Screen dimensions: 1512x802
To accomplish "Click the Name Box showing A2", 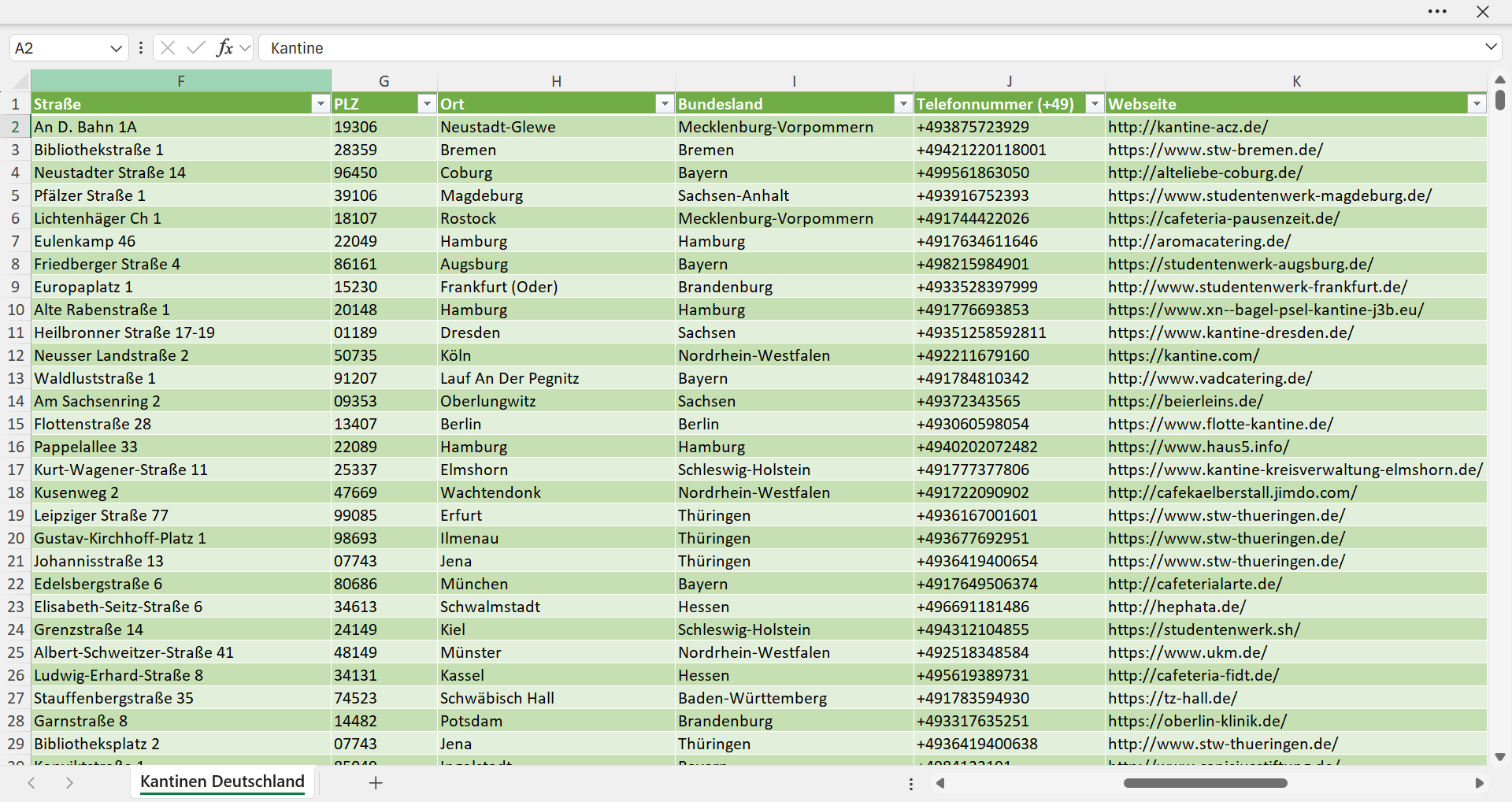I will tap(59, 48).
